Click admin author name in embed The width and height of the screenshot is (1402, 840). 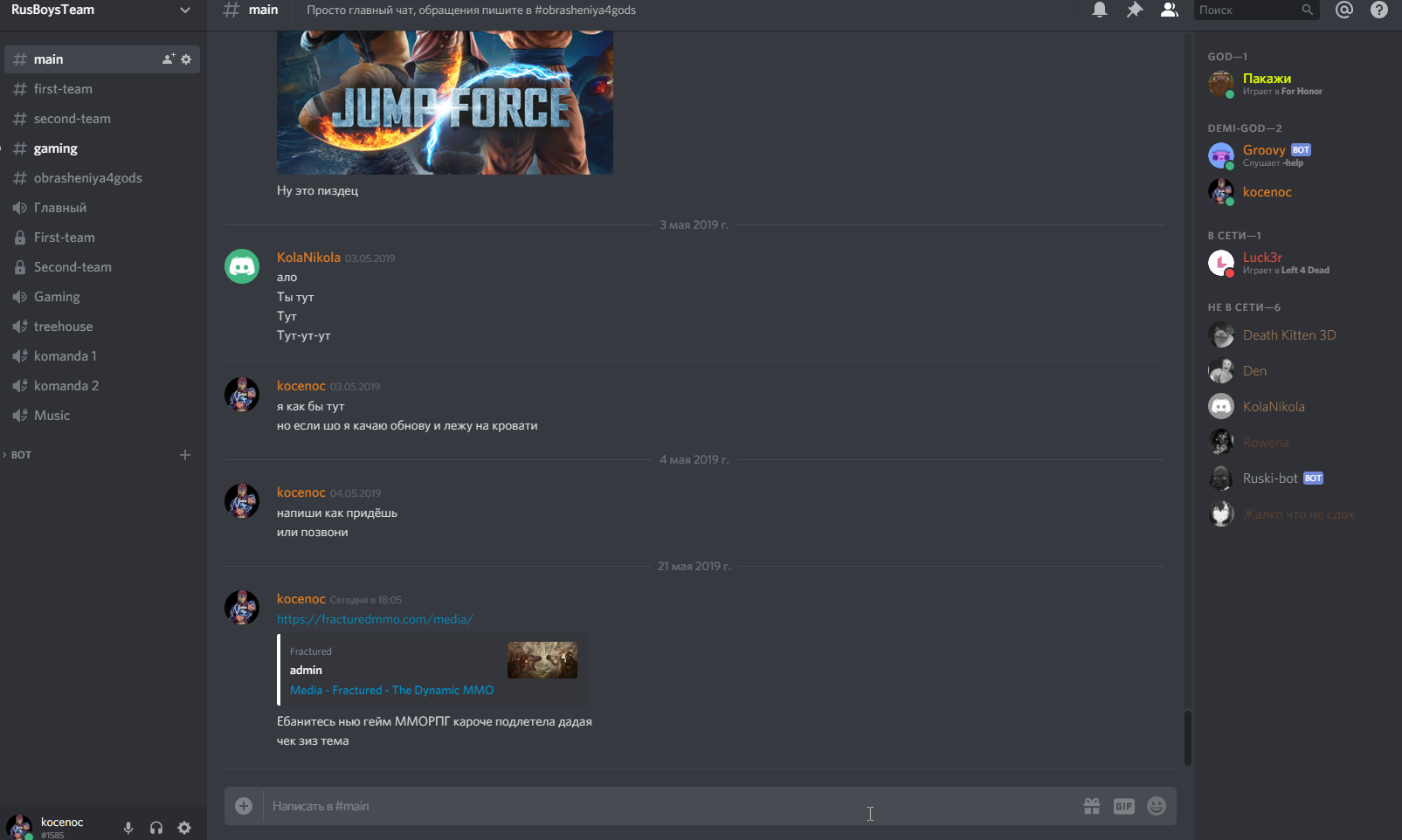306,670
